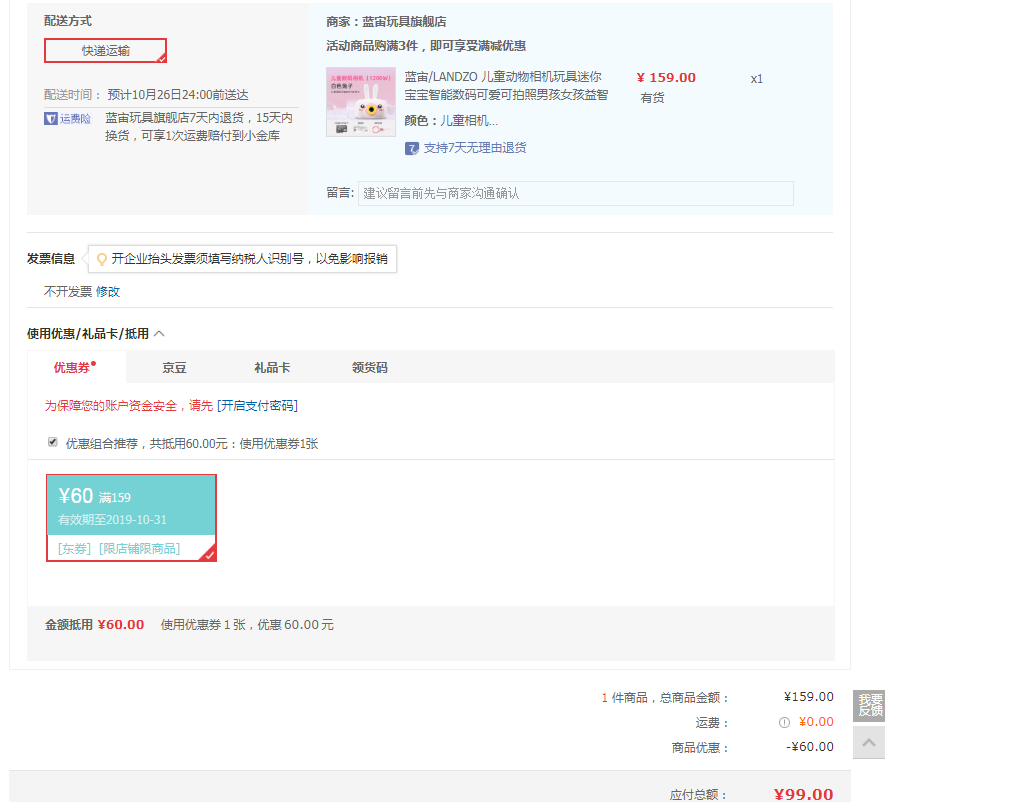The height and width of the screenshot is (802, 1012).
Task: Open the pink children's camera product thumbnail
Action: (361, 102)
